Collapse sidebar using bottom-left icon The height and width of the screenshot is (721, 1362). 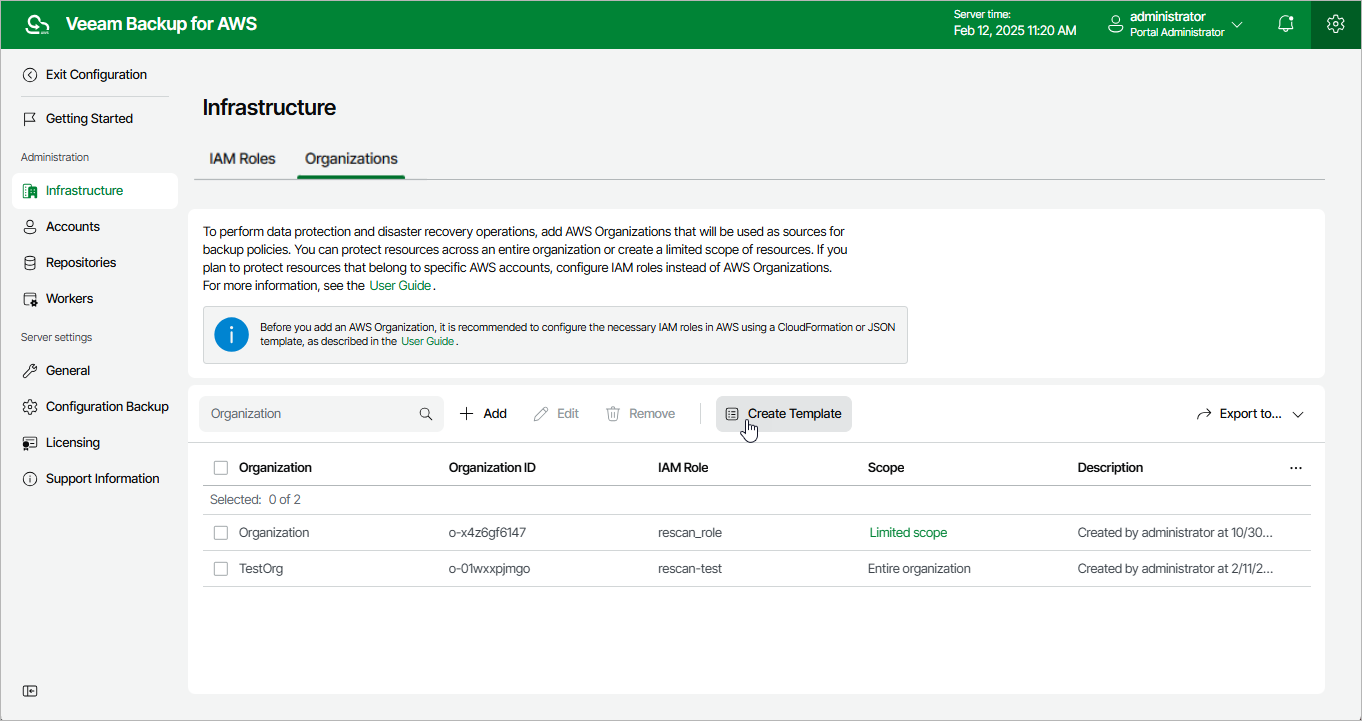click(30, 691)
